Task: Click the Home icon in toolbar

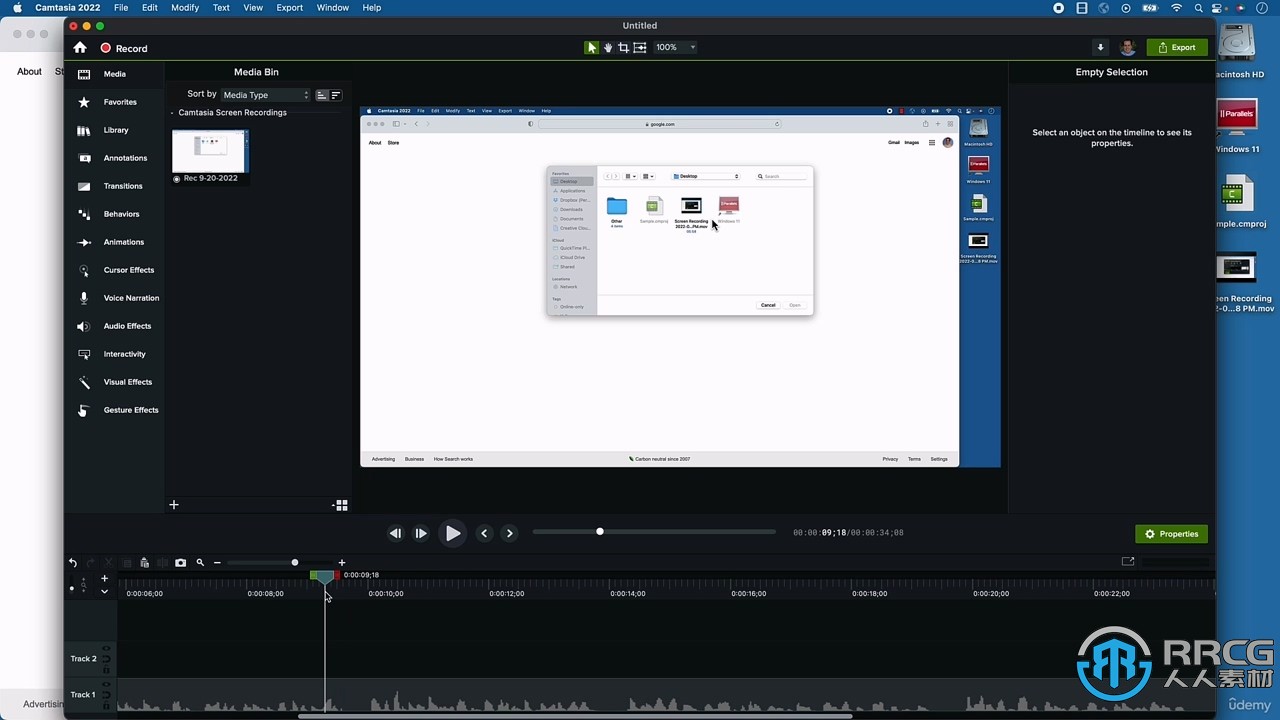Action: coord(80,48)
